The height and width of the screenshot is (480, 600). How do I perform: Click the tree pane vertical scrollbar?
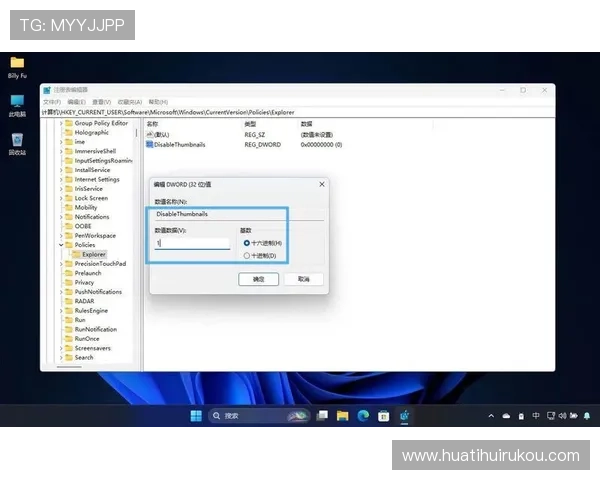[x=136, y=133]
